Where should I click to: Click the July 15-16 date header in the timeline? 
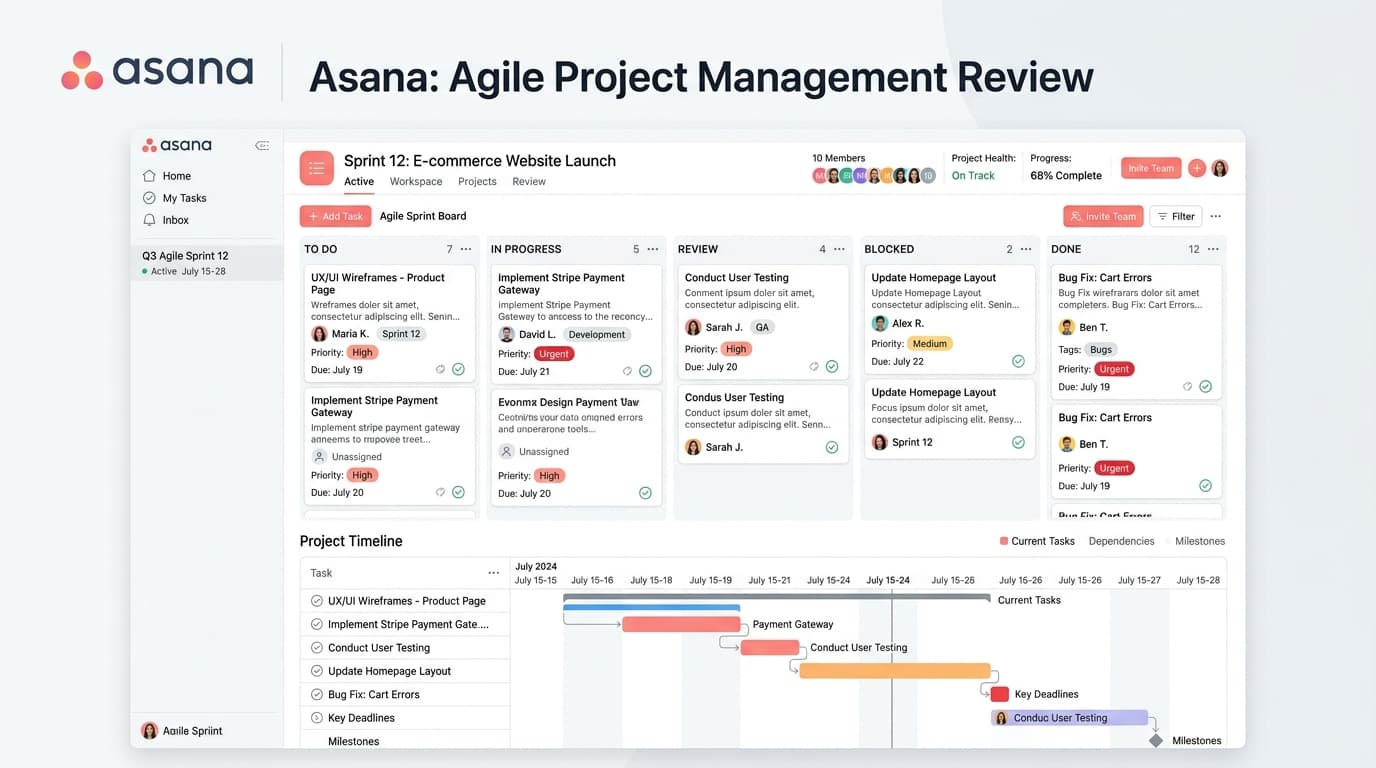click(x=592, y=580)
